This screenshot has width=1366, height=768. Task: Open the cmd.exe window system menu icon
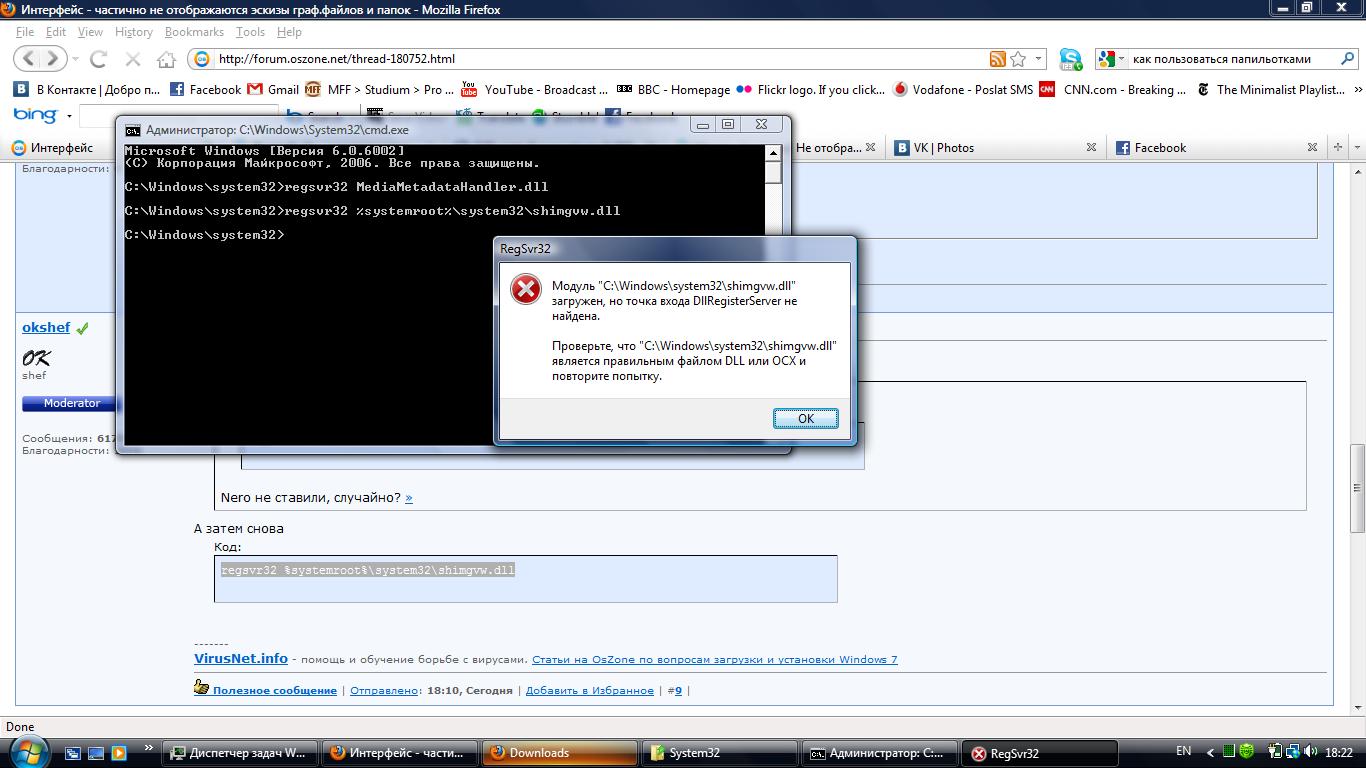[133, 129]
